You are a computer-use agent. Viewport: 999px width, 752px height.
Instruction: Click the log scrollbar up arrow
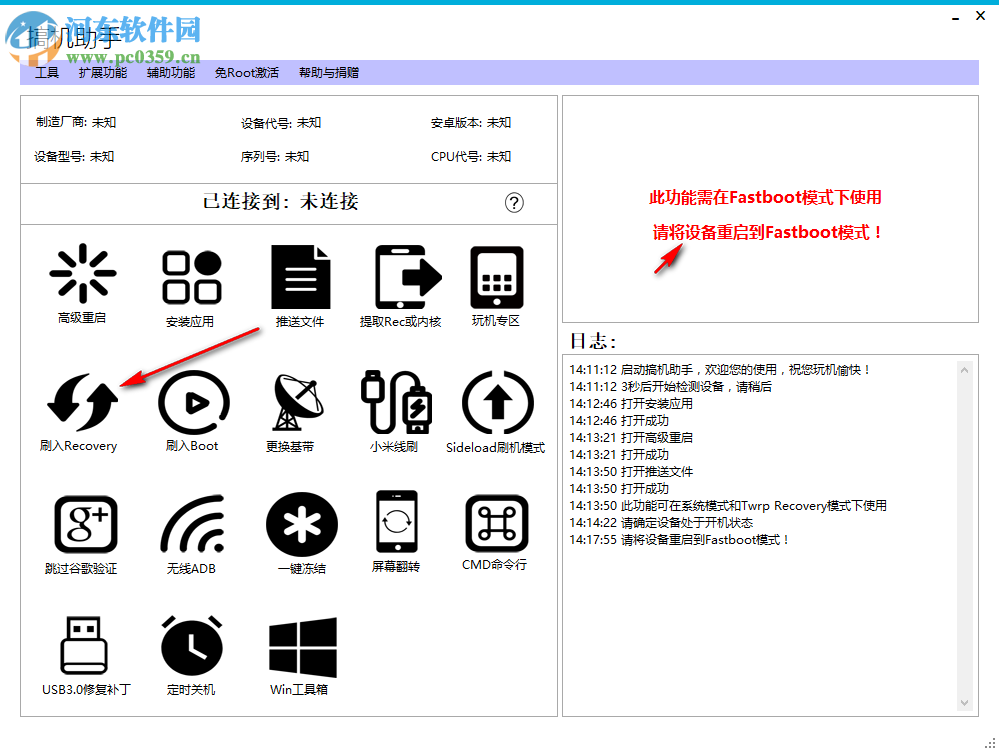pos(965,370)
